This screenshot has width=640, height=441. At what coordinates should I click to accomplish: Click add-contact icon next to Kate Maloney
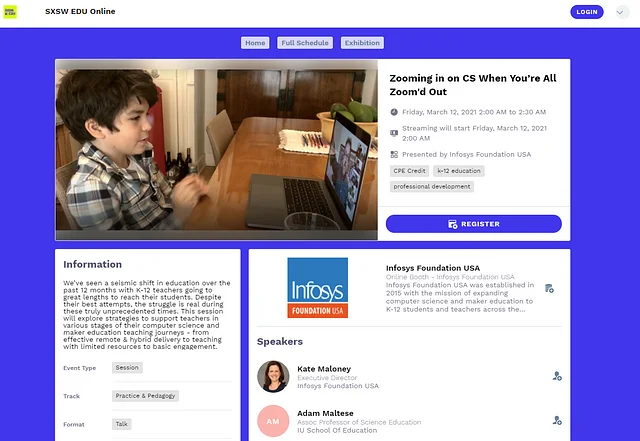pyautogui.click(x=557, y=376)
